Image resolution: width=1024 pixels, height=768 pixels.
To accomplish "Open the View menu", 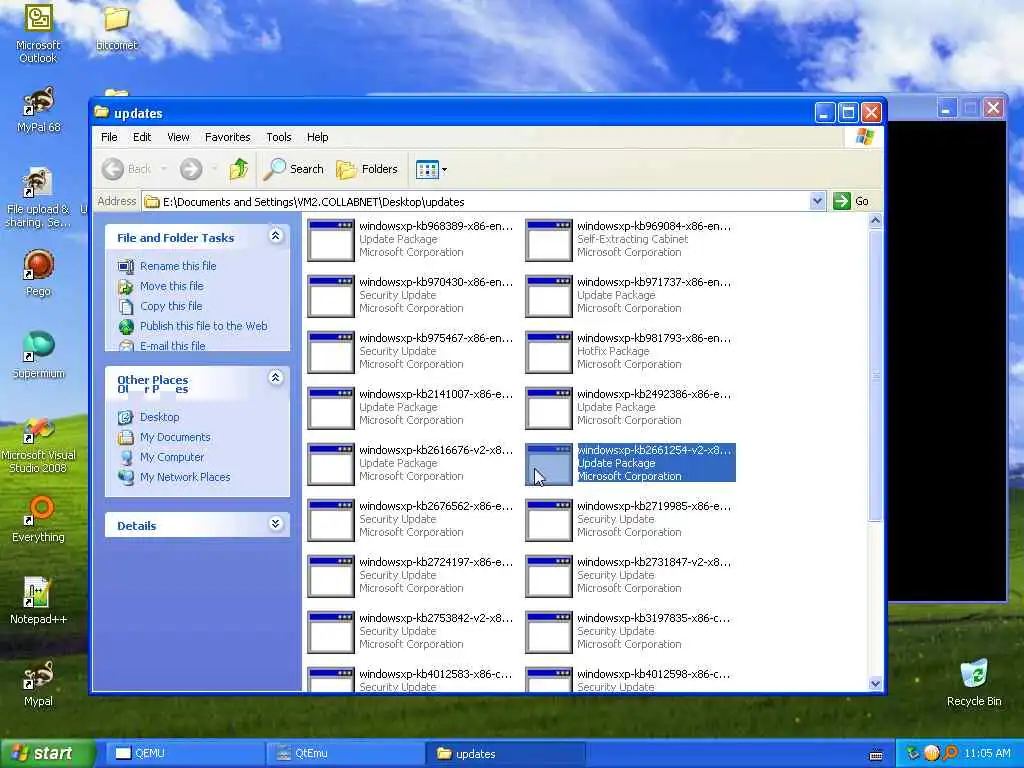I will (x=178, y=137).
